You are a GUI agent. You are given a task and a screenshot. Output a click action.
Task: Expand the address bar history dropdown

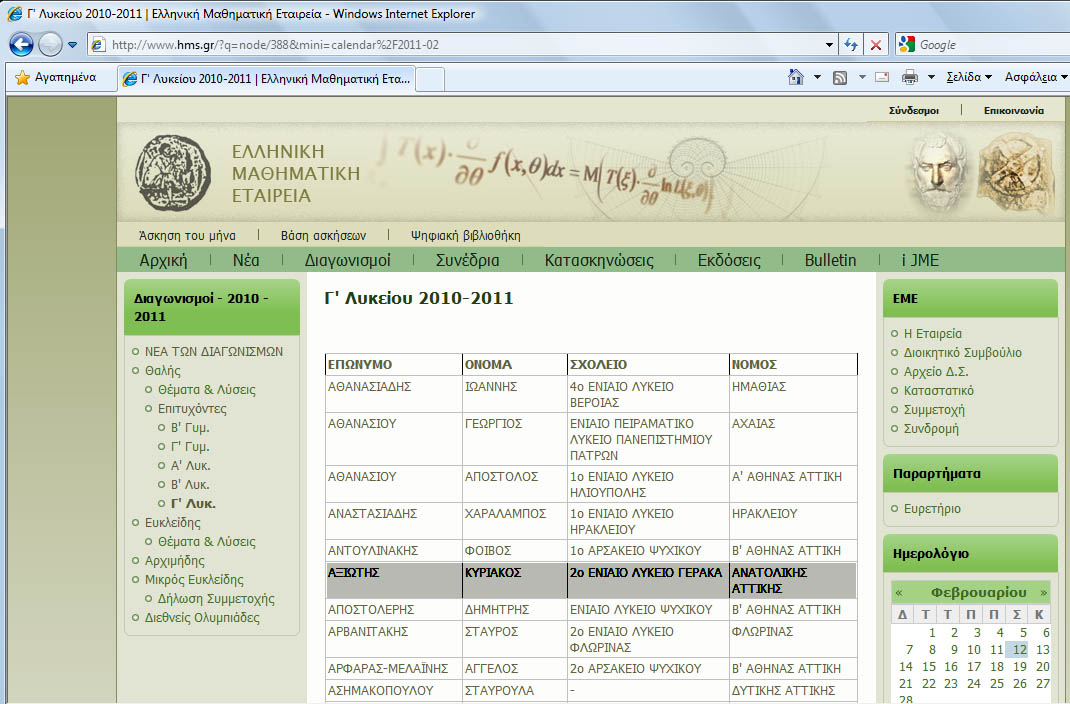(829, 45)
